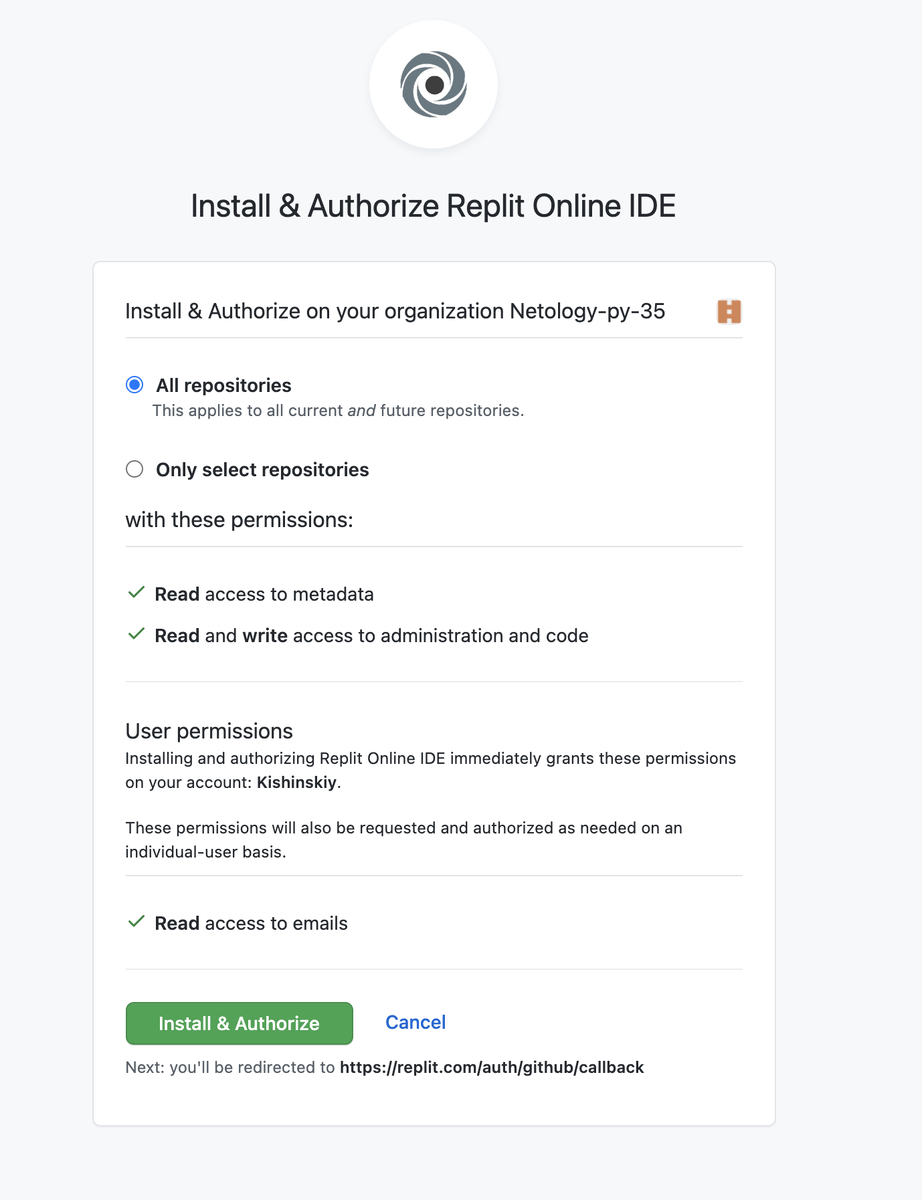Image resolution: width=922 pixels, height=1200 pixels.
Task: Click the Replit logo icon at top
Action: coord(433,85)
